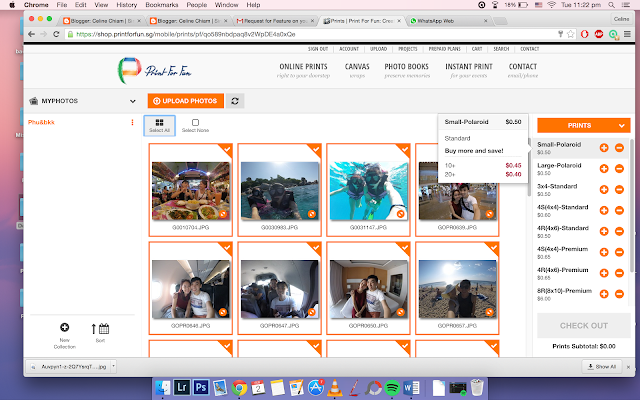Remove one Large-Polaroid print with minus icon
The image size is (640, 400).
coord(619,169)
